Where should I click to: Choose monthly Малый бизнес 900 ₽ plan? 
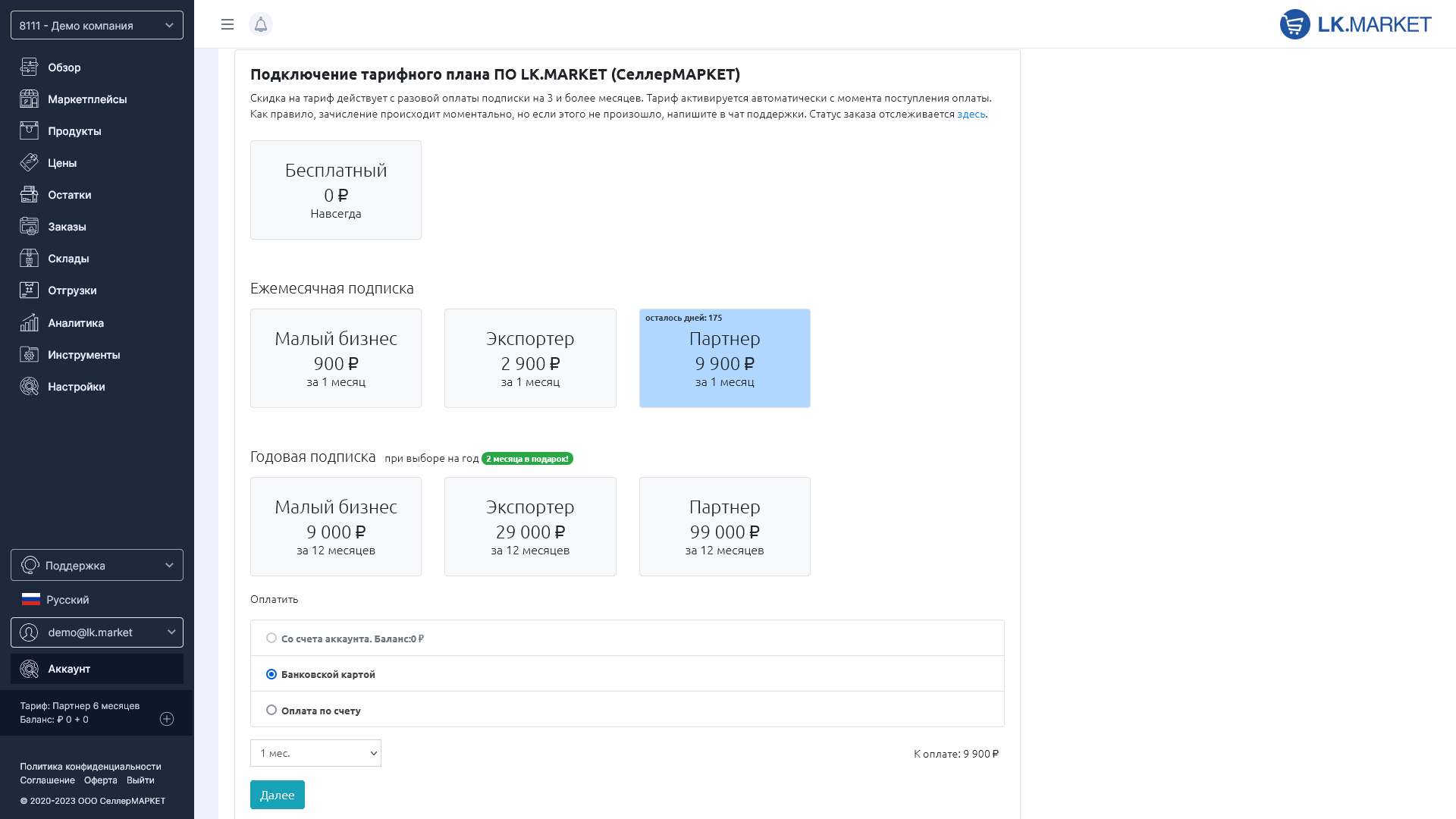pyautogui.click(x=336, y=358)
